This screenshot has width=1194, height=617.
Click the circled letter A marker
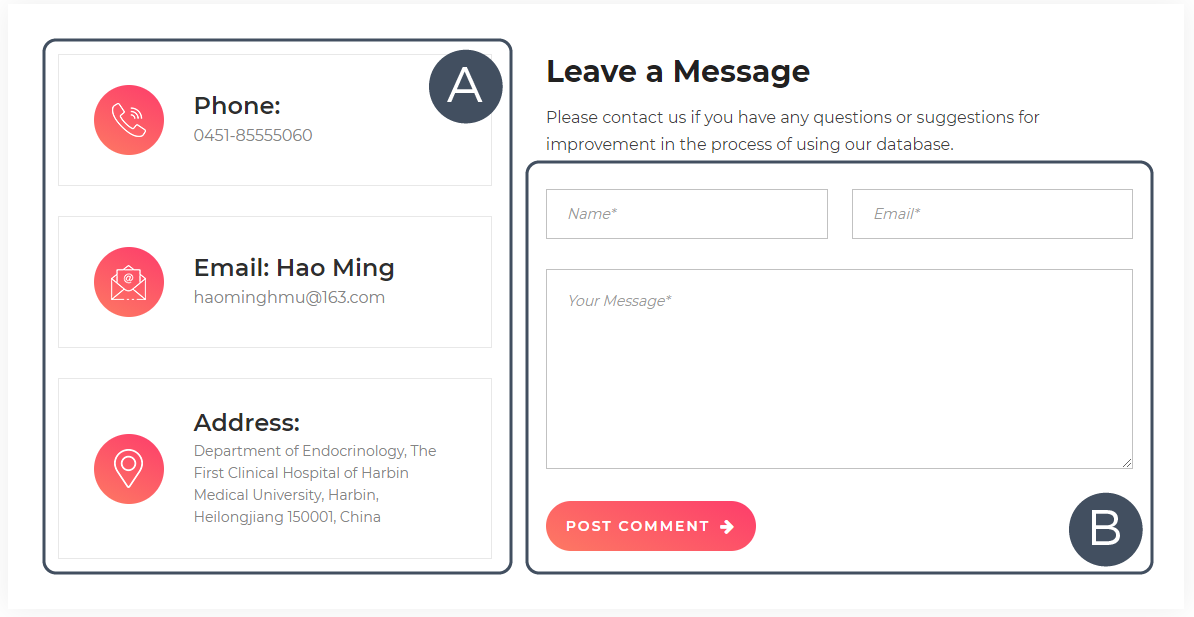465,86
